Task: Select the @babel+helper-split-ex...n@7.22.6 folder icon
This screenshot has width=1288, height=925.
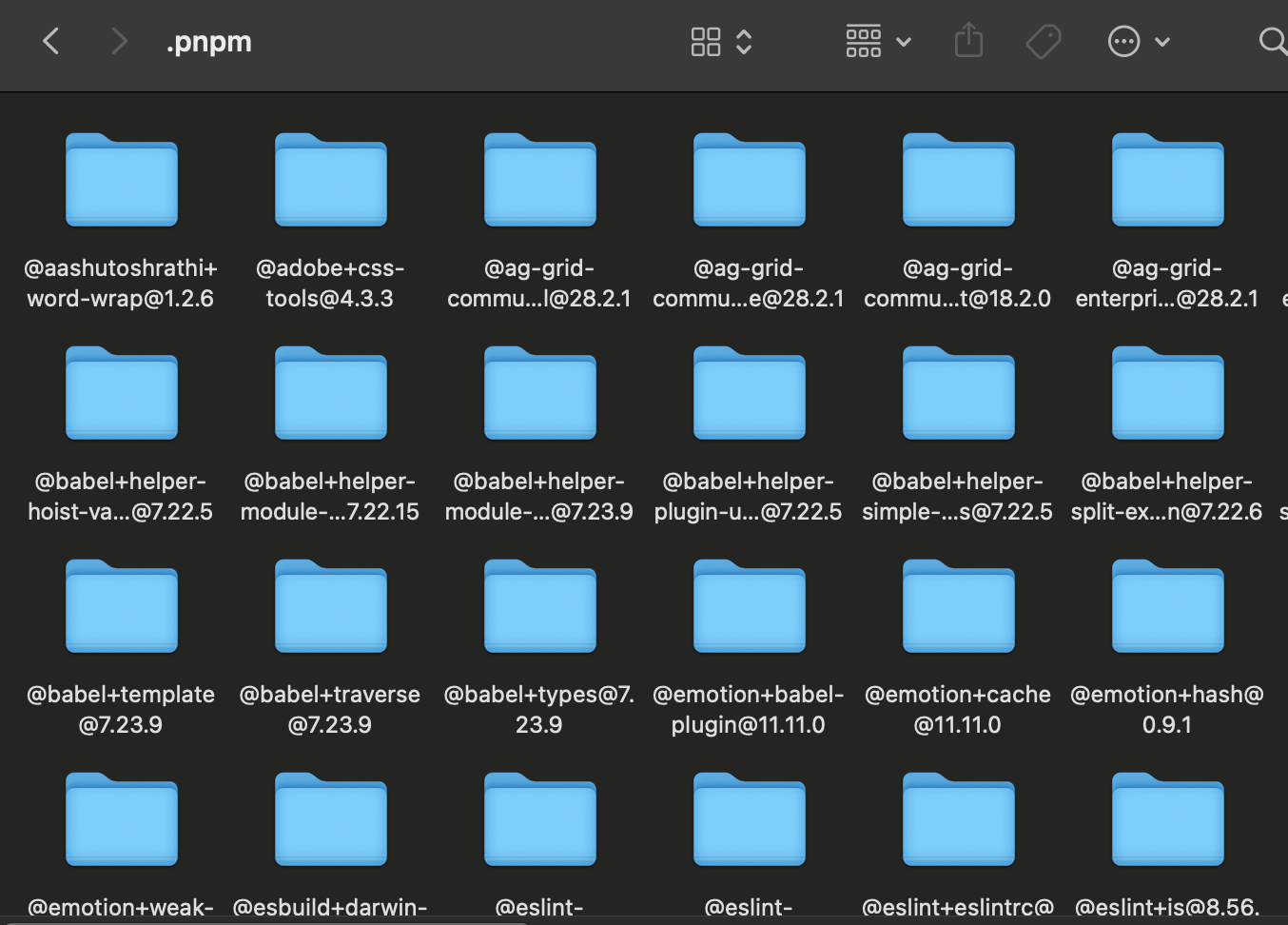Action: click(x=1168, y=393)
